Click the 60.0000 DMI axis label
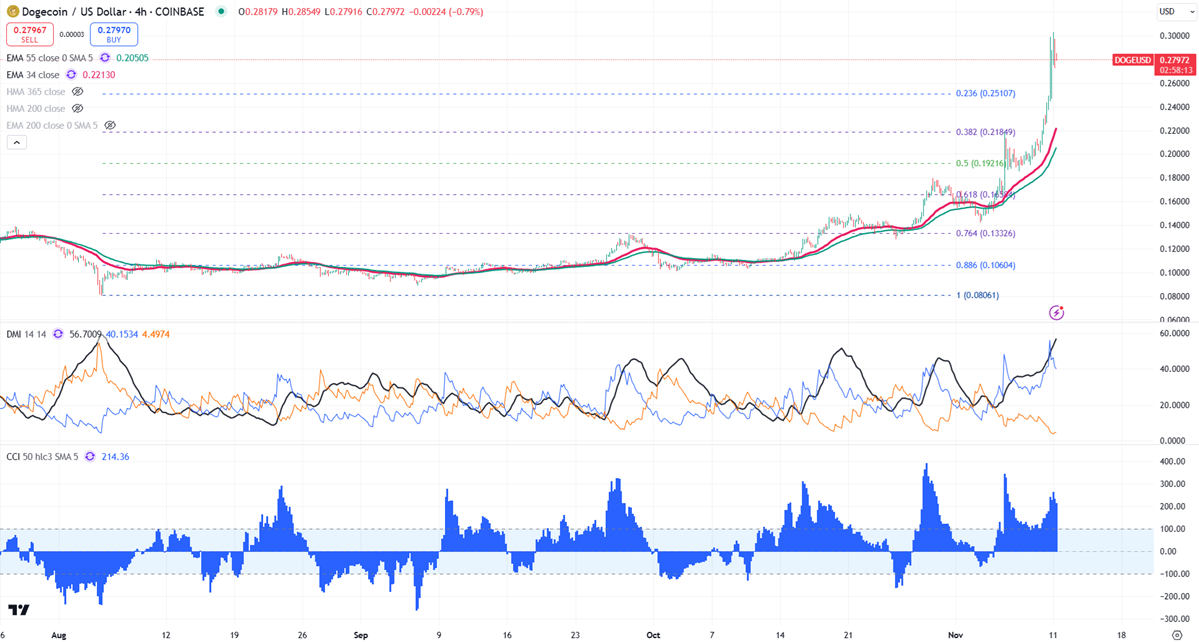This screenshot has height=642, width=1199. coord(1173,334)
